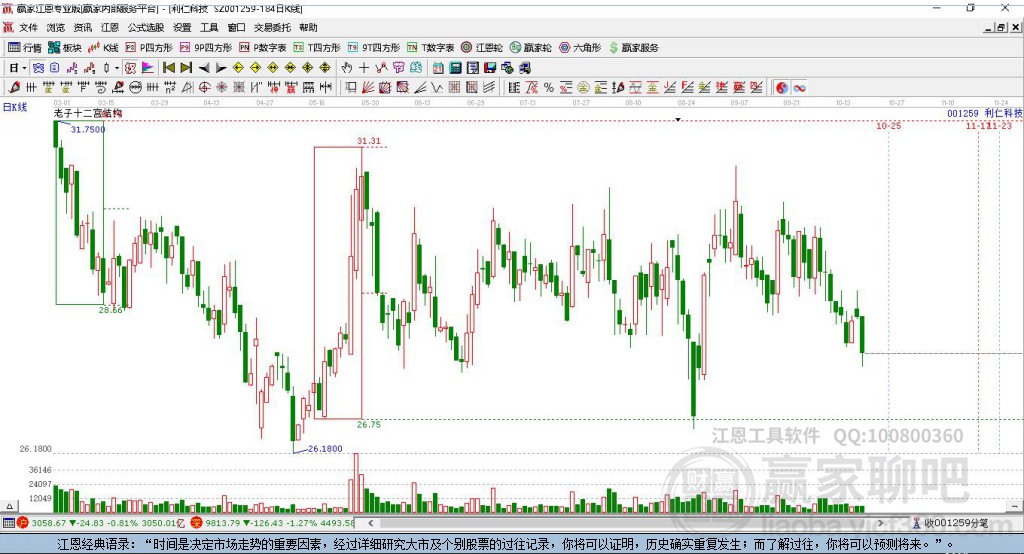Open the T数字表 tool
Screen dimensions: 1024x554
[x=430, y=48]
